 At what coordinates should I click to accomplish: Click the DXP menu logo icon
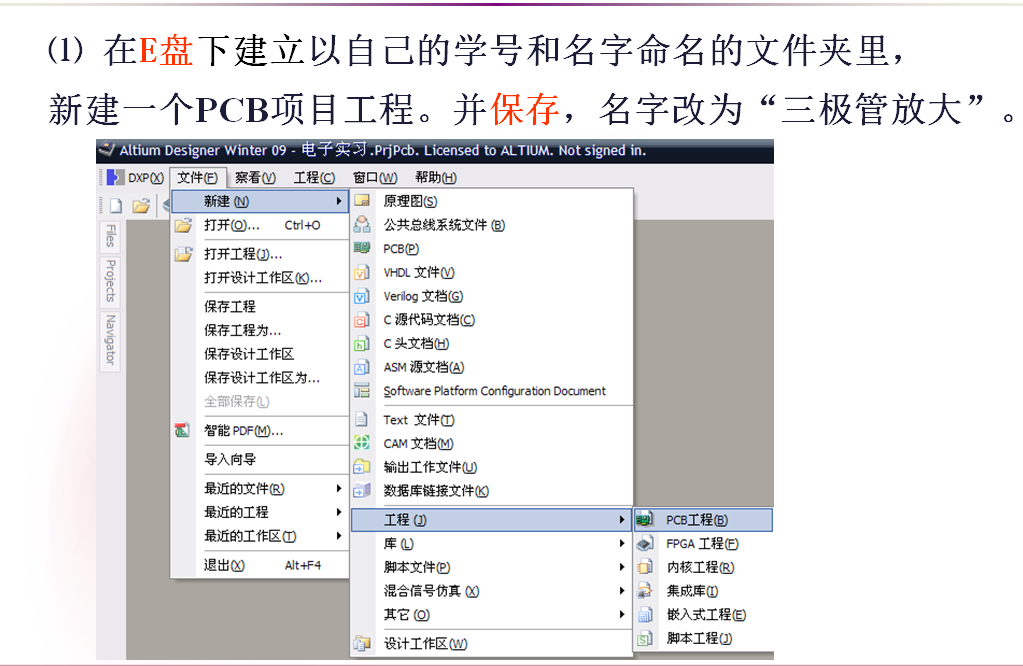pos(115,177)
